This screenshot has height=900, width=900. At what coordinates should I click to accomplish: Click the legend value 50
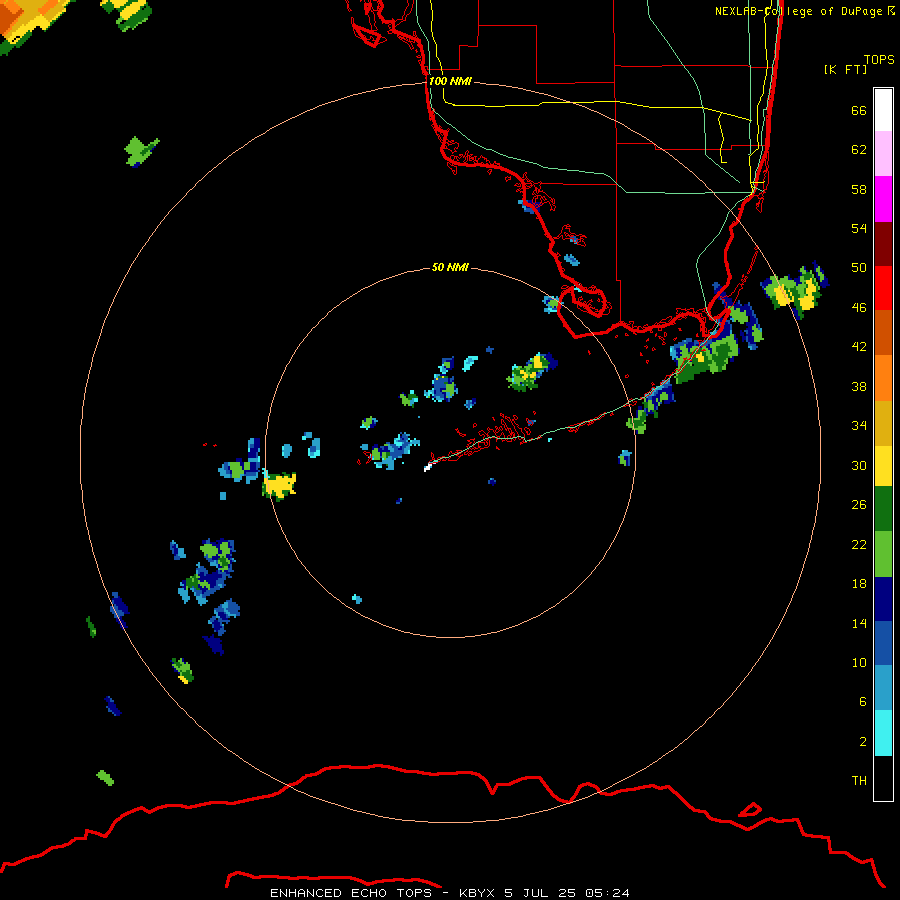859,267
